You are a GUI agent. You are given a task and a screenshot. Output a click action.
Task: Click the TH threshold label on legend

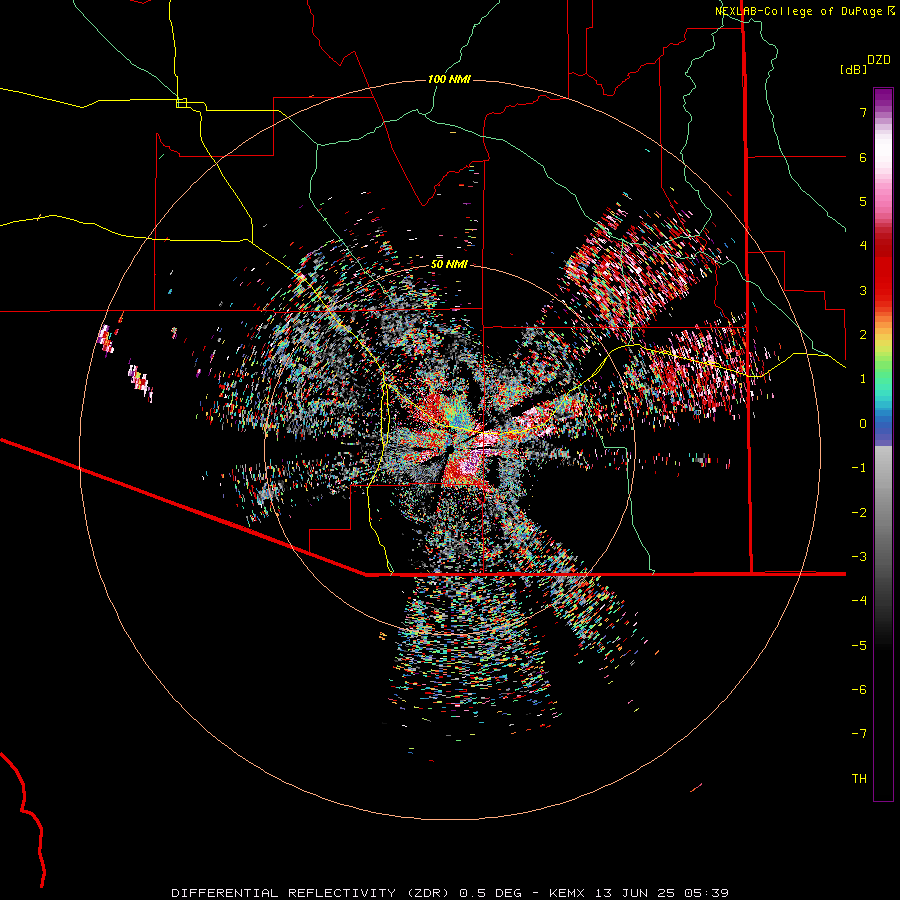click(859, 779)
